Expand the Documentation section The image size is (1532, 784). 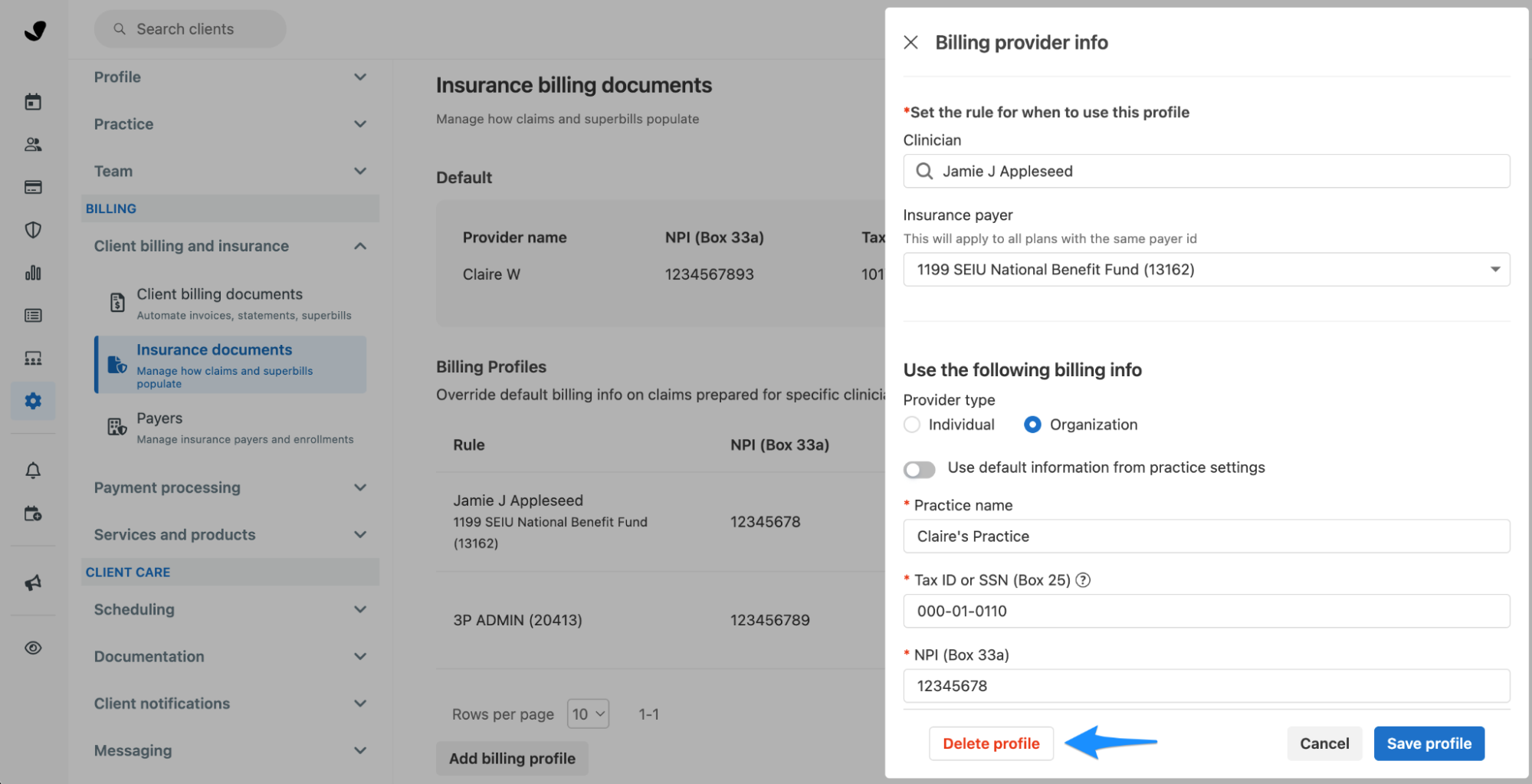(x=230, y=657)
